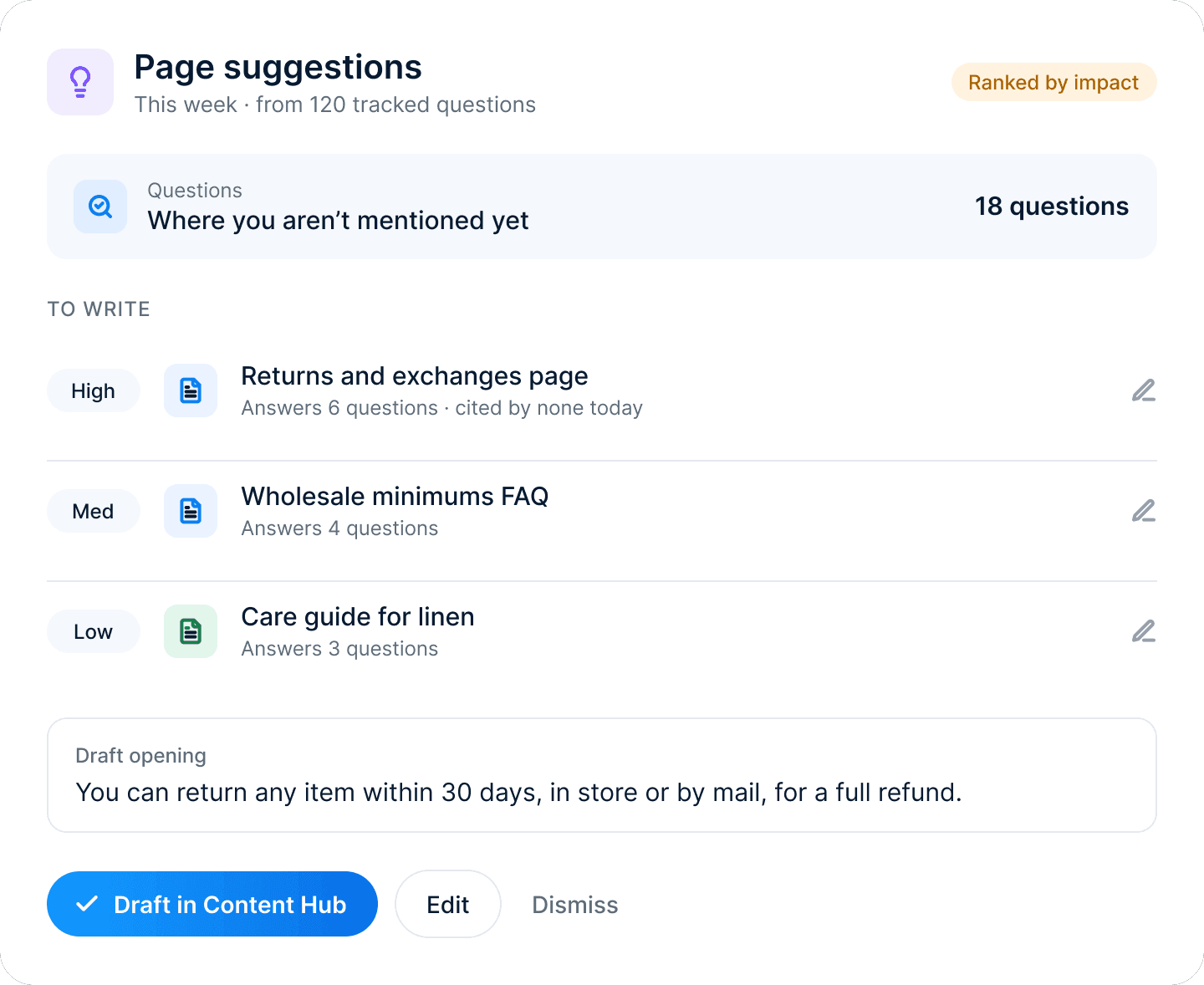
Task: Edit the Wholesale minimums FAQ suggestion
Action: (1143, 511)
